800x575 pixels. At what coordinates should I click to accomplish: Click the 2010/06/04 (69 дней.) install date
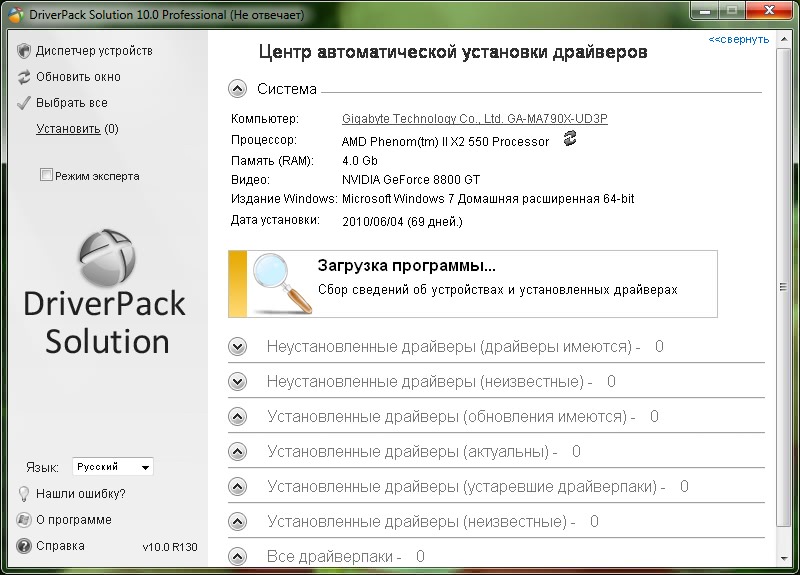tap(402, 222)
